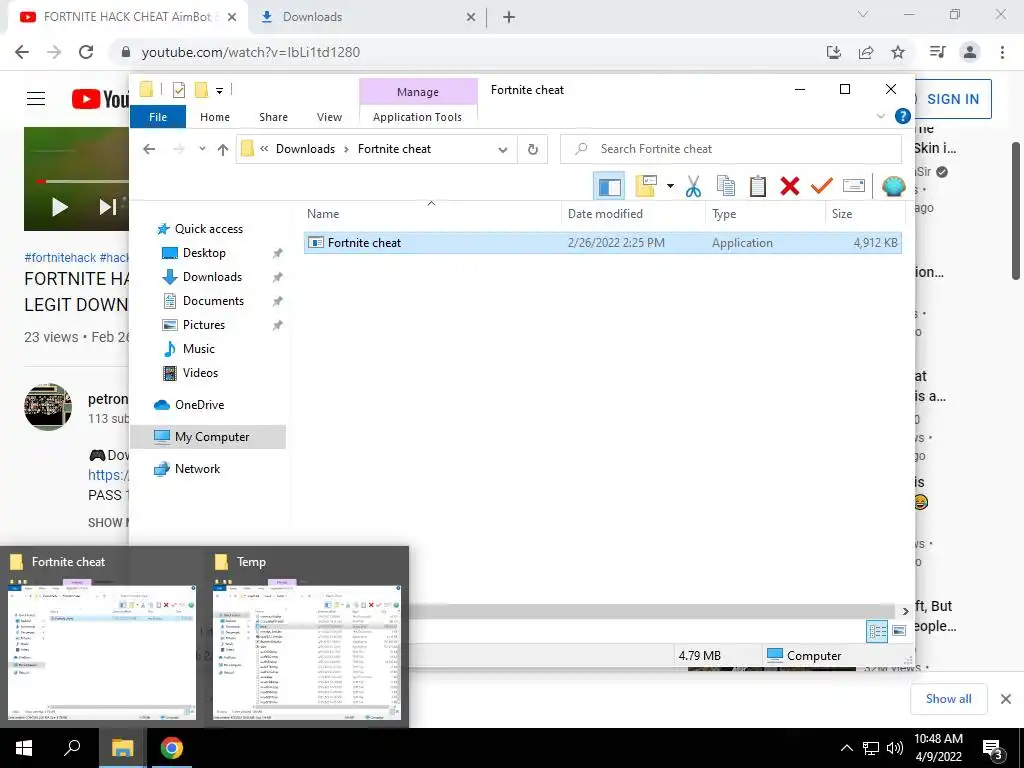Sort by Date modified column
Screen dimensions: 1024x768
(633, 214)
